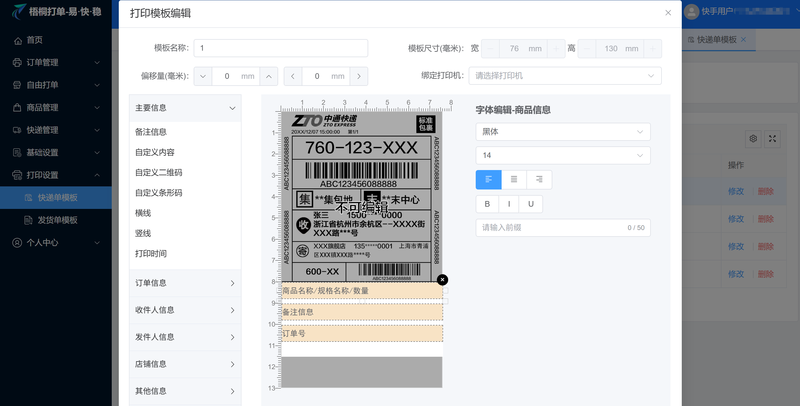
Task: Add the 打印时间 item to the template
Action: click(x=151, y=253)
